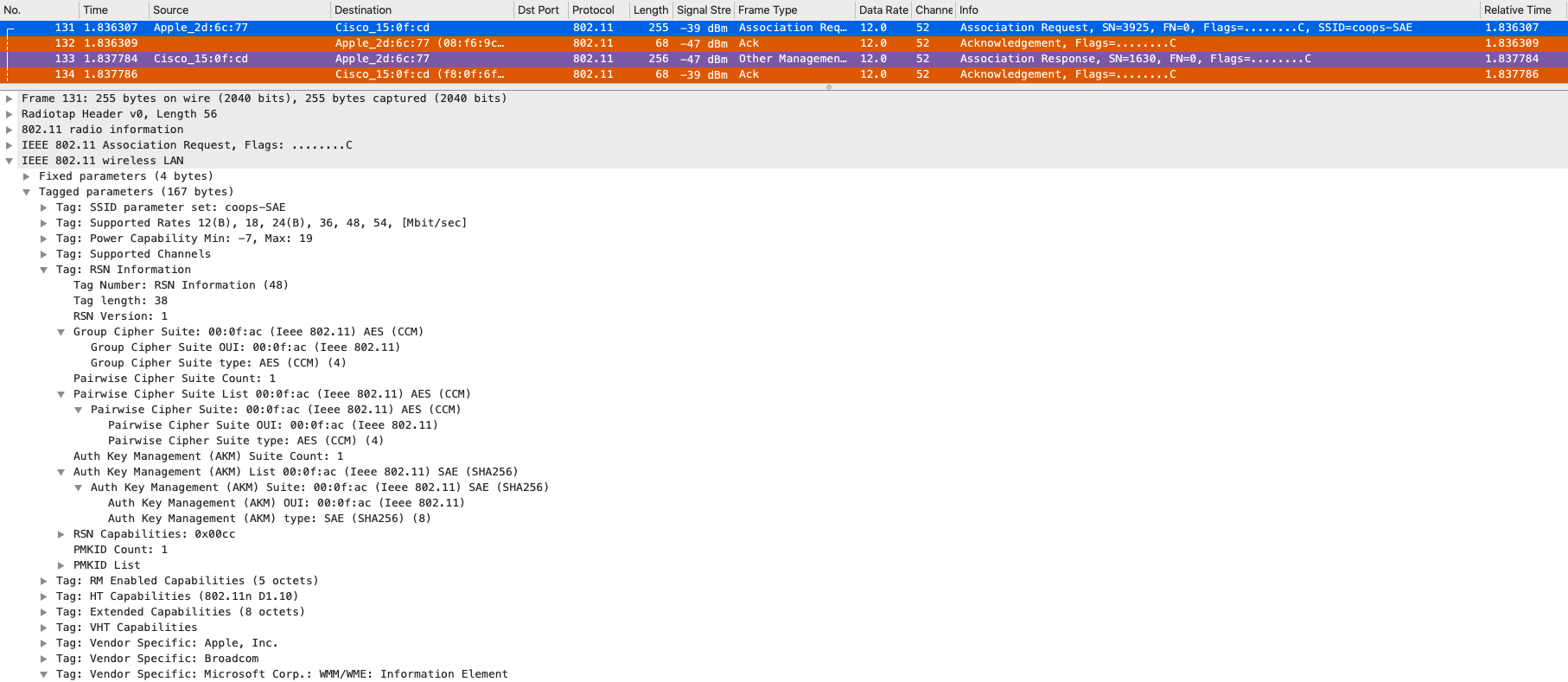
Task: Sort by the Protocol column header
Action: pos(593,10)
